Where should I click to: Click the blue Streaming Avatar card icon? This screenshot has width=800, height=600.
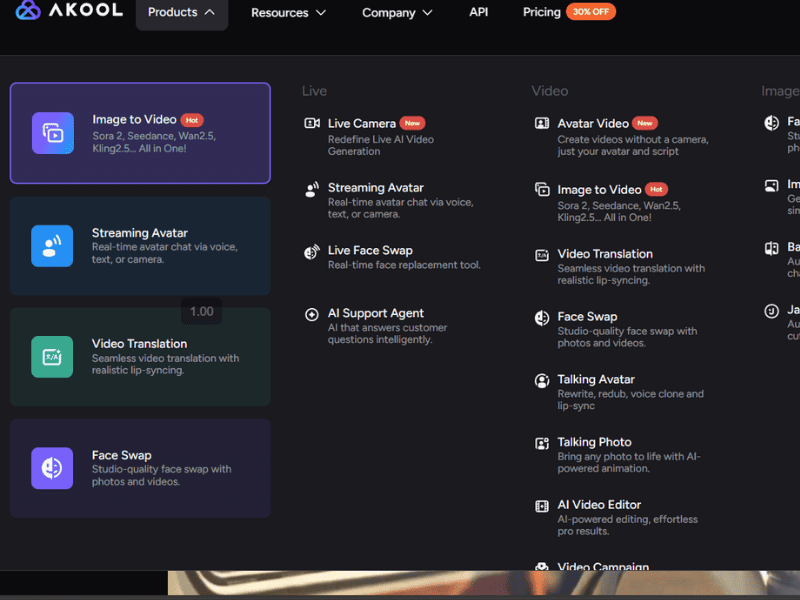(52, 246)
